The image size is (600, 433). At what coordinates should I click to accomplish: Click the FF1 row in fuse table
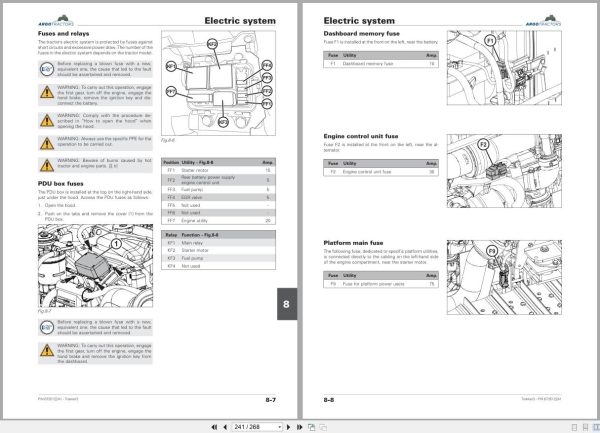coord(218,170)
